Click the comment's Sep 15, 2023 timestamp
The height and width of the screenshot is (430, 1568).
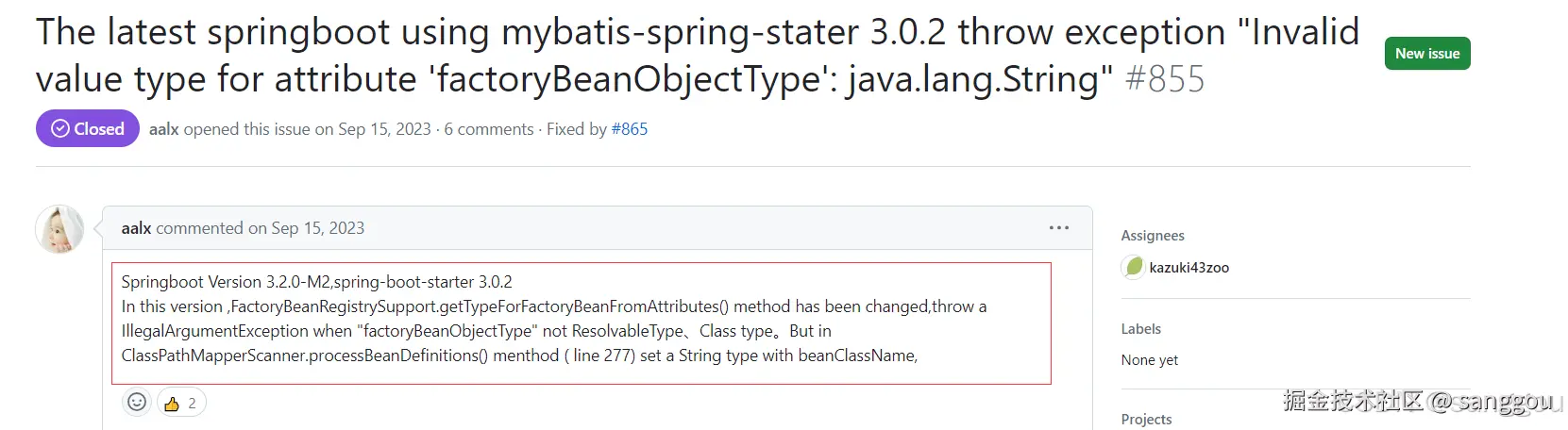tap(317, 228)
